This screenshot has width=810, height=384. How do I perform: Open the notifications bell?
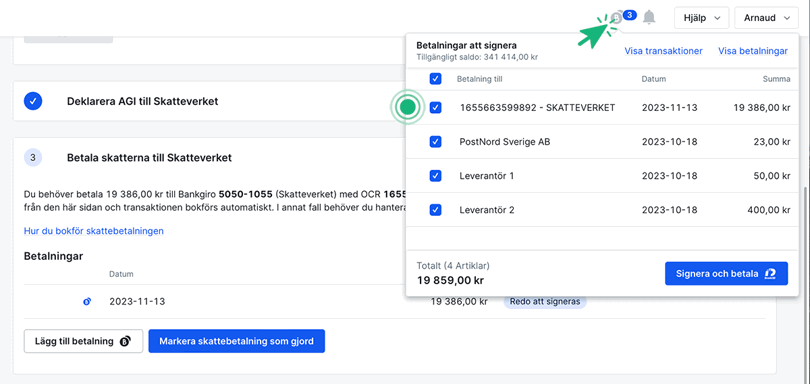tap(649, 18)
